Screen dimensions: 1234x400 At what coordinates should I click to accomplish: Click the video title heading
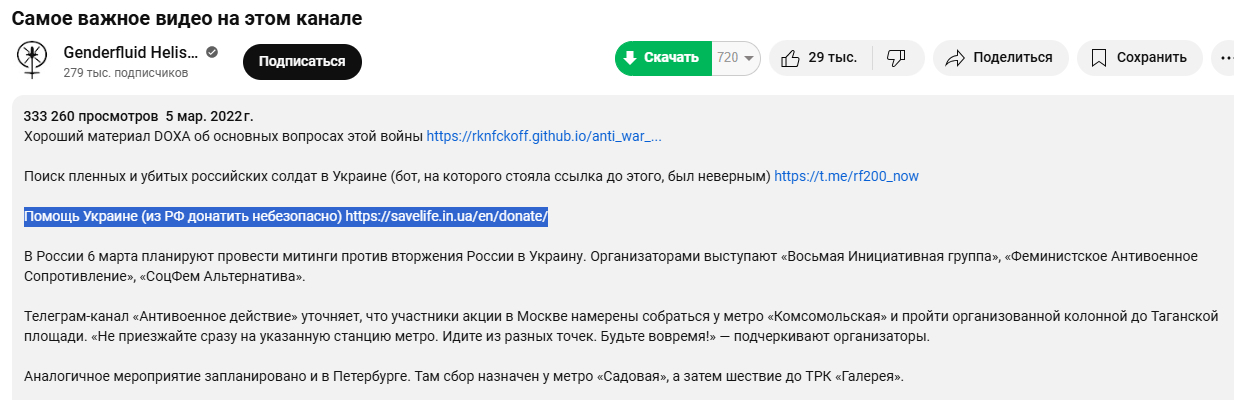pyautogui.click(x=186, y=18)
